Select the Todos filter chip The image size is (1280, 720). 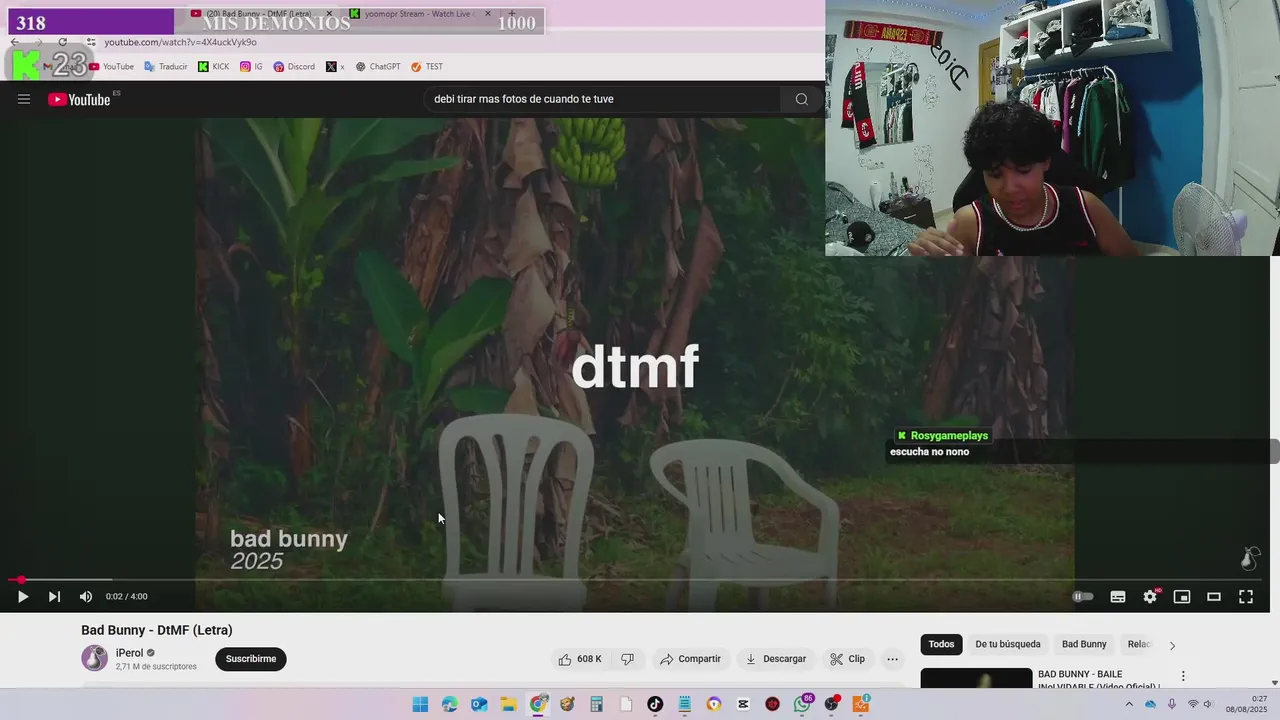tap(941, 645)
